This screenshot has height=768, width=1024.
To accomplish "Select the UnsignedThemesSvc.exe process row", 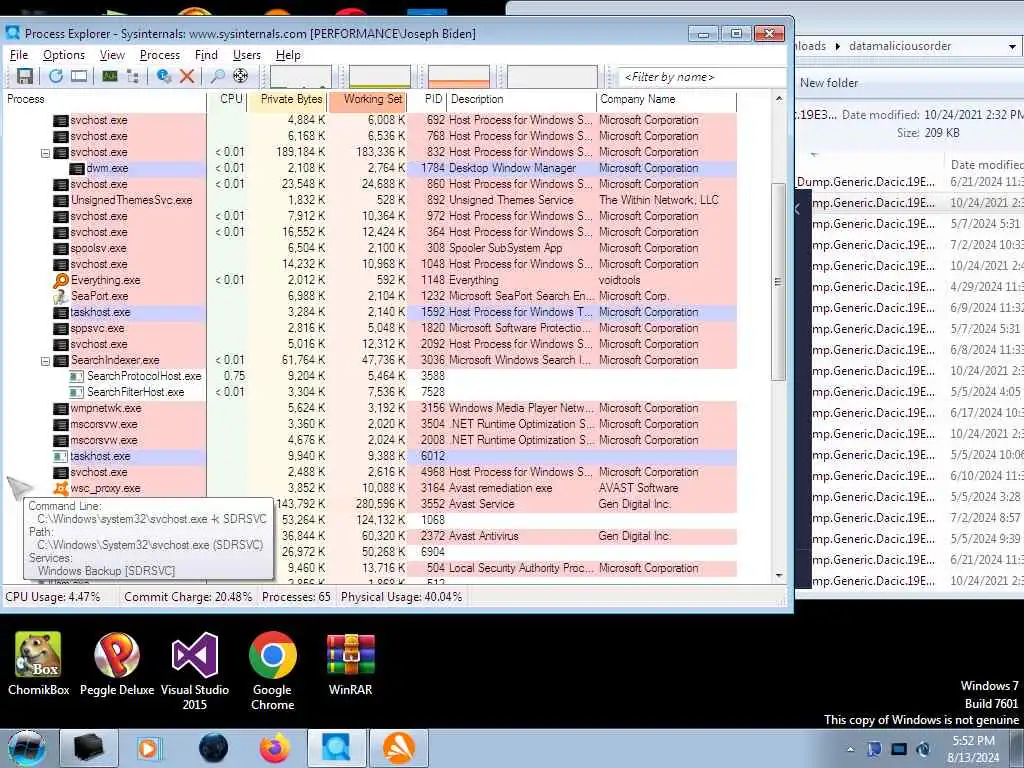I will pyautogui.click(x=370, y=200).
